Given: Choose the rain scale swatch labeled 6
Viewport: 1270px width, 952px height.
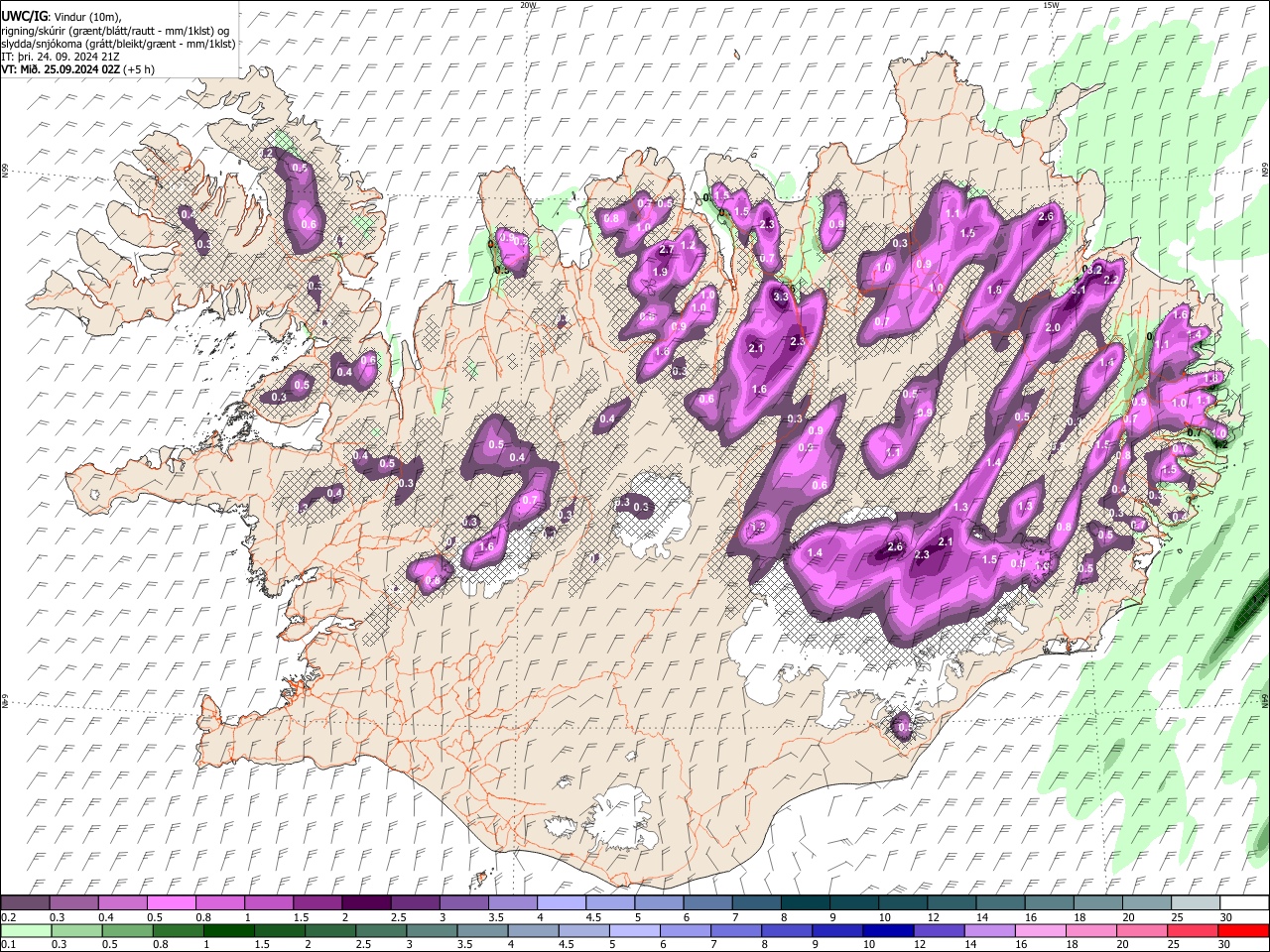Looking at the screenshot, I should point(684,930).
